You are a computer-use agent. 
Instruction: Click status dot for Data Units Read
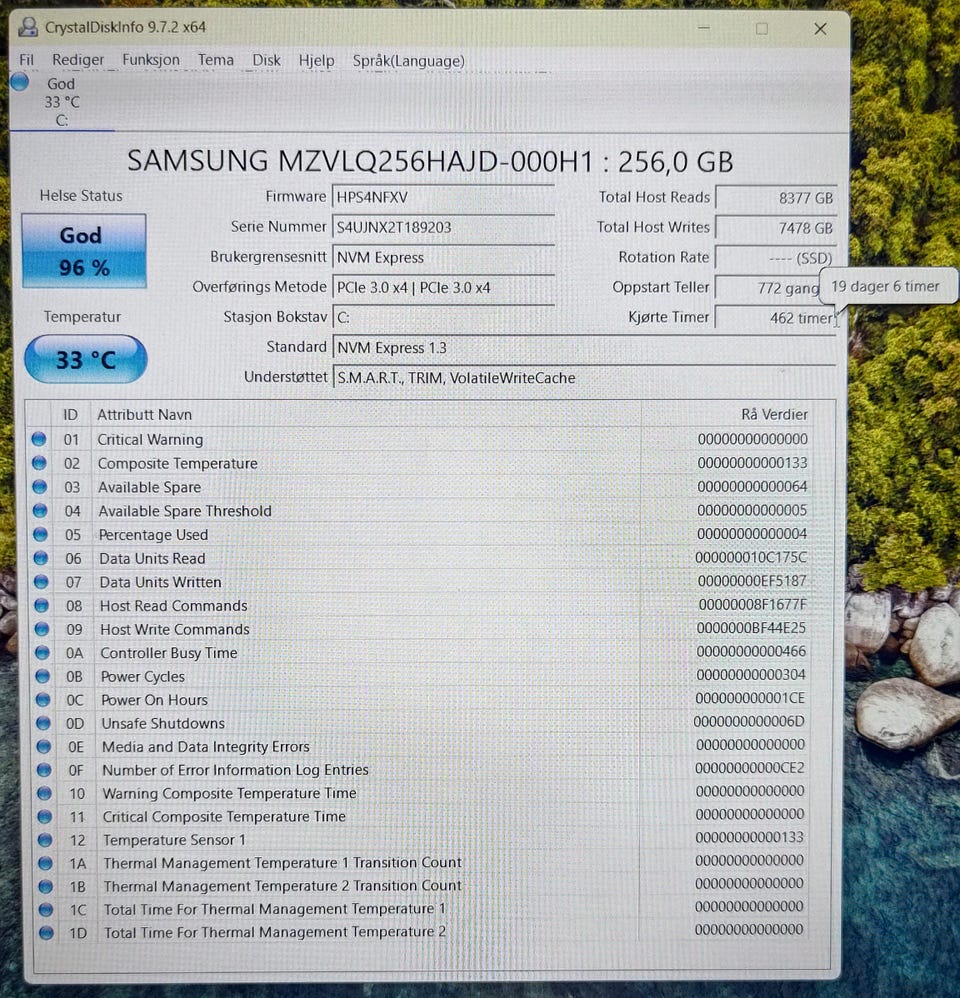[x=41, y=558]
